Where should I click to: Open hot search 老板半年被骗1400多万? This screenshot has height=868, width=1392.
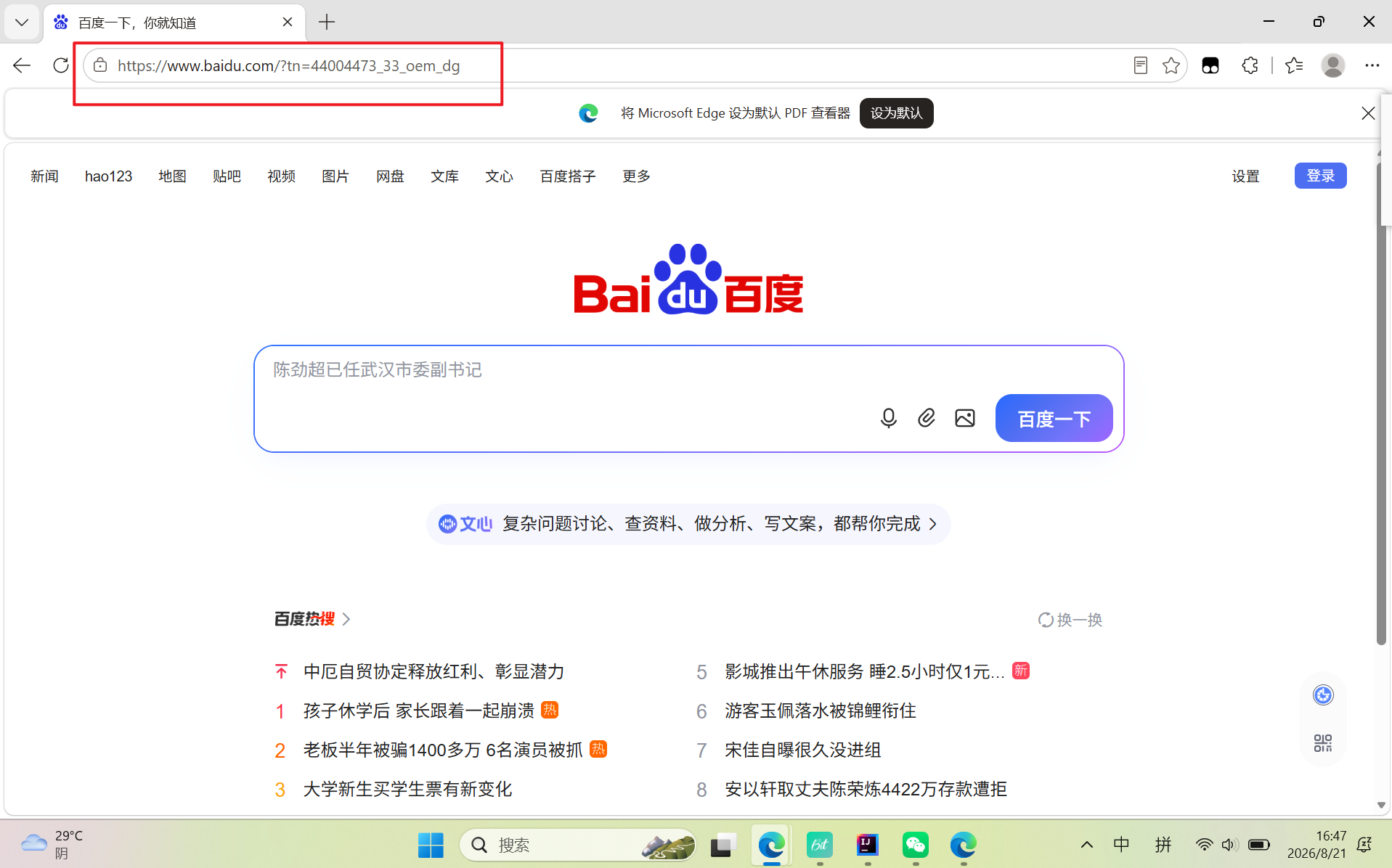pos(443,750)
